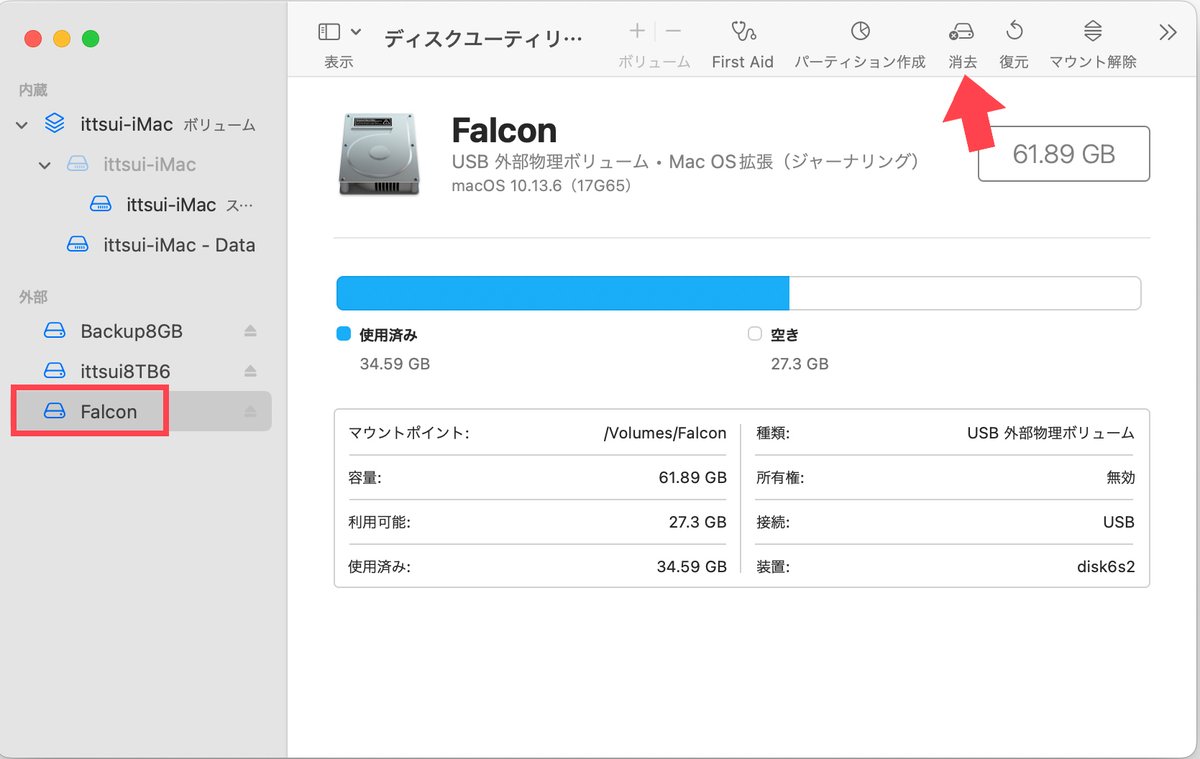Collapse the greyed ittsui-iMac subitem
1200x759 pixels.
tap(44, 165)
